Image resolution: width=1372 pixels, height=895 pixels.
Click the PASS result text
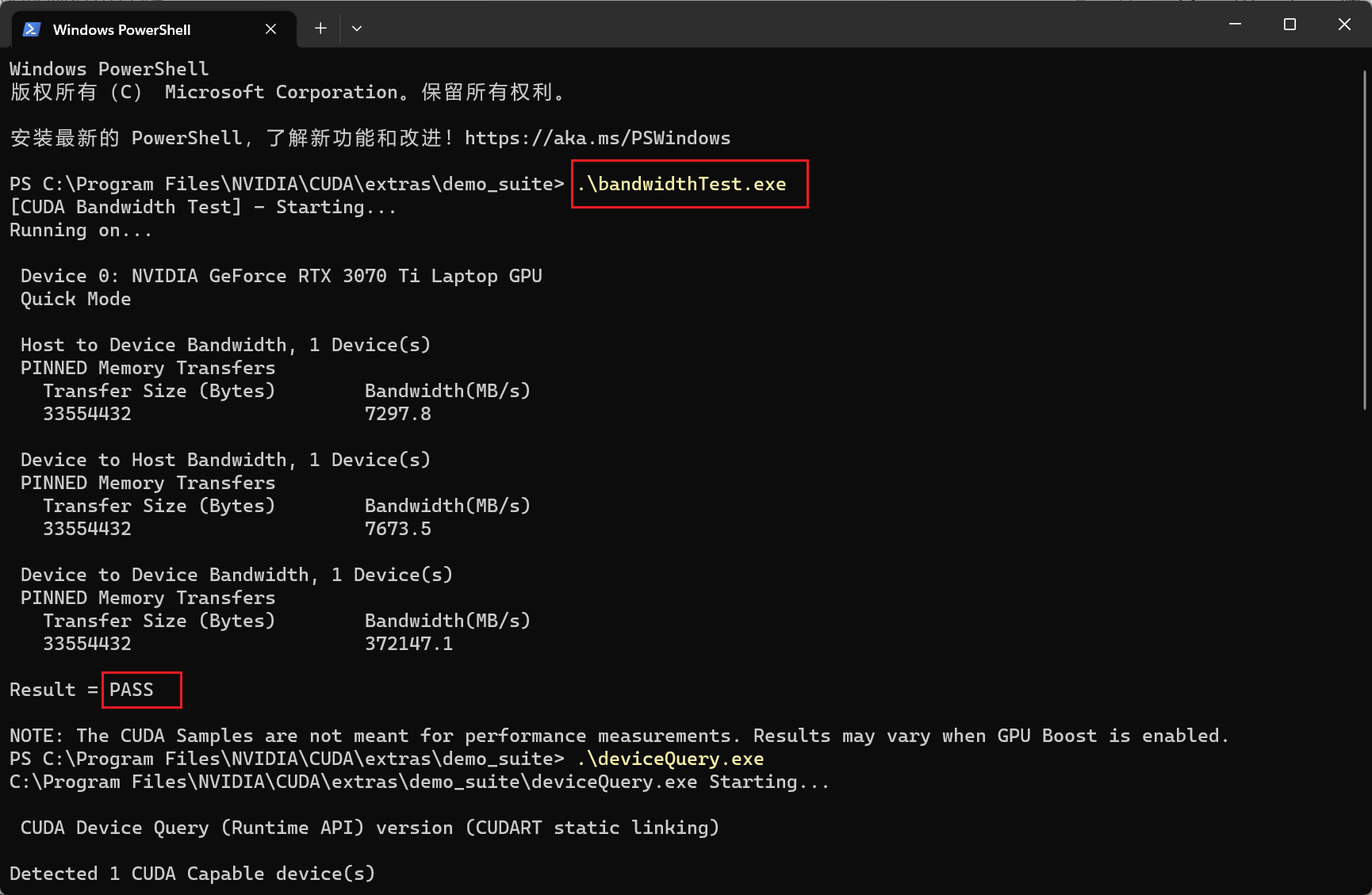132,690
